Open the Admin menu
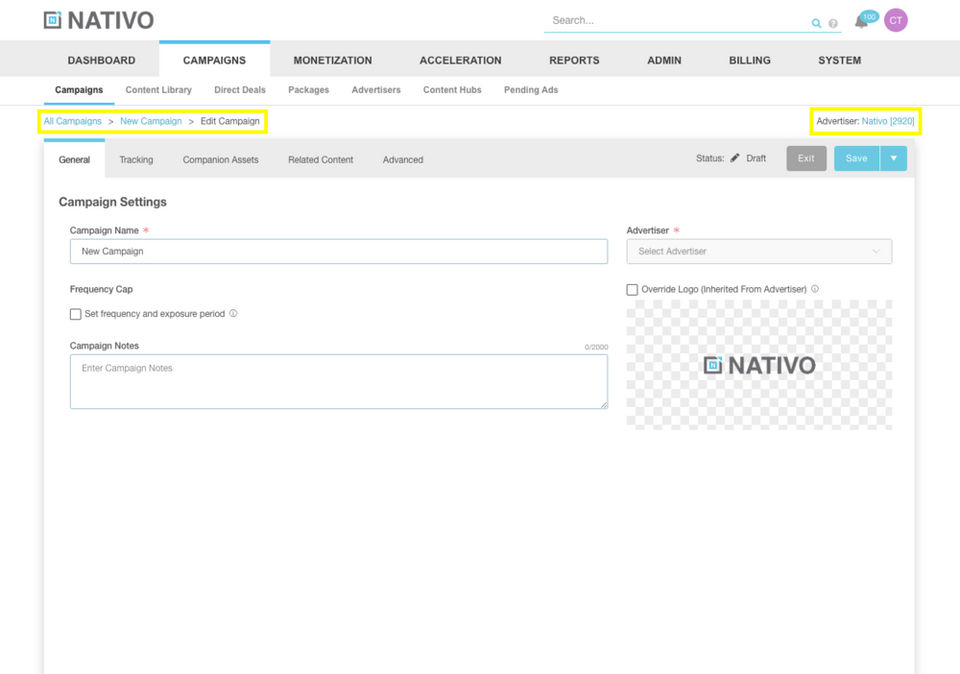 coord(664,60)
